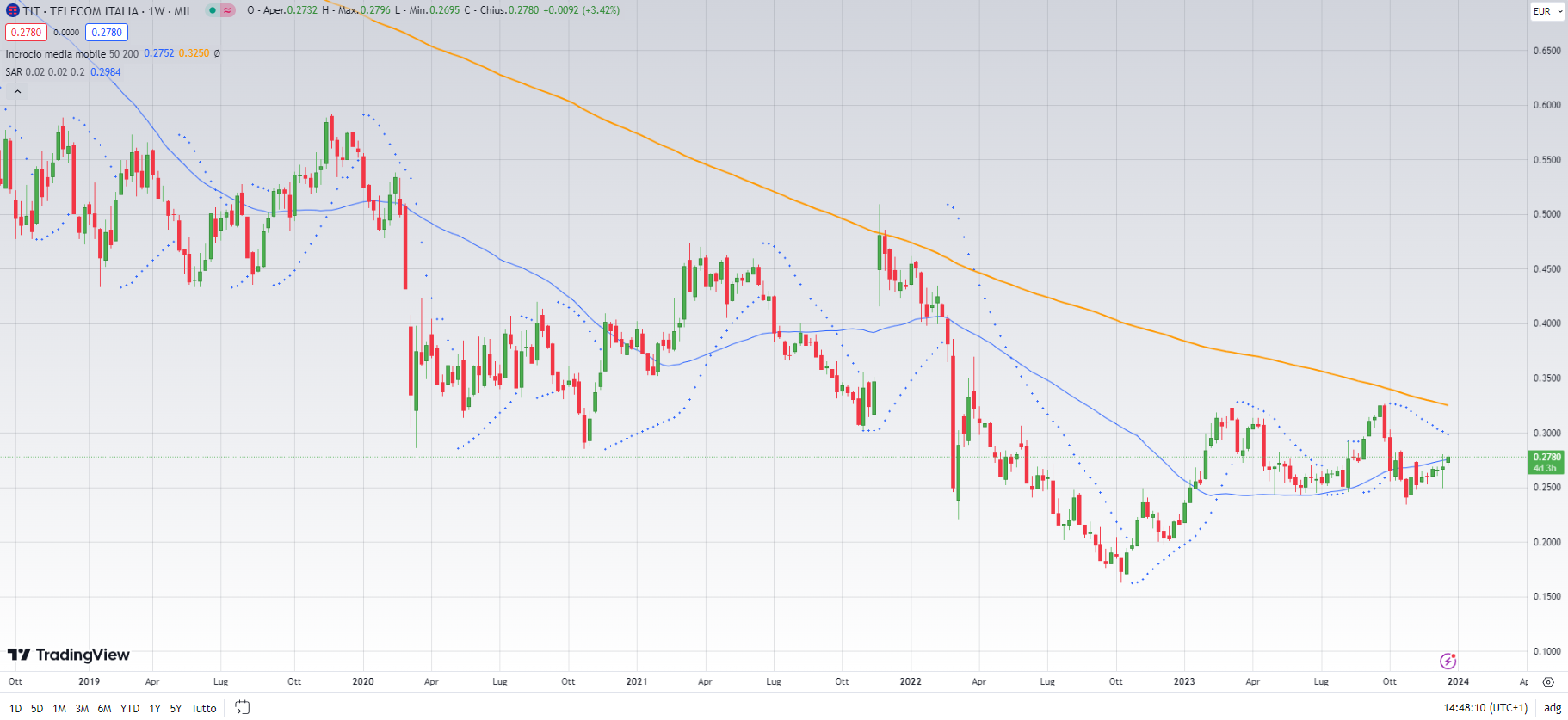Select the 1D time range
This screenshot has width=1568, height=720.
tap(15, 708)
